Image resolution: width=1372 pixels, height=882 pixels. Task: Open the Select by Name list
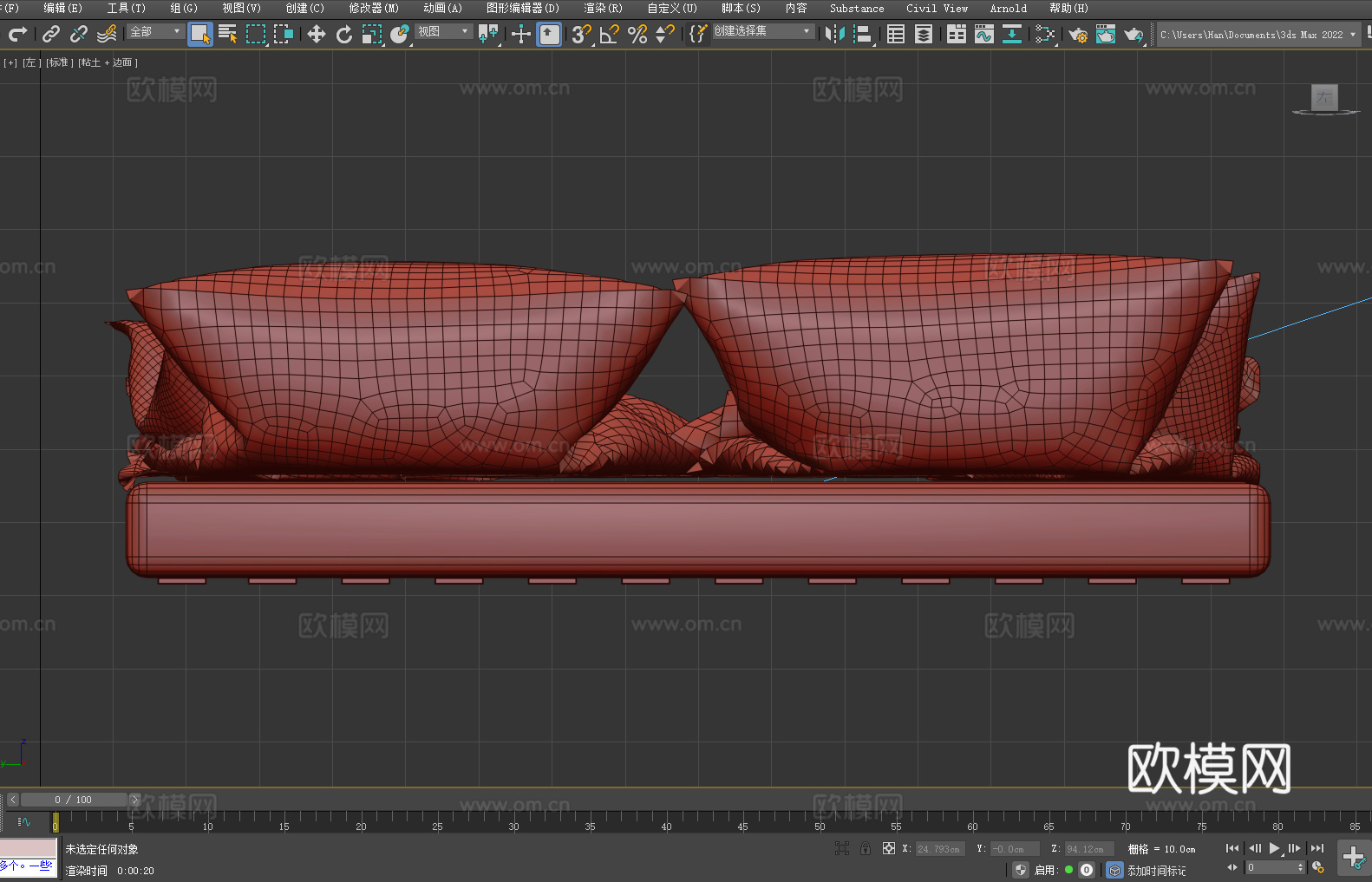click(227, 34)
